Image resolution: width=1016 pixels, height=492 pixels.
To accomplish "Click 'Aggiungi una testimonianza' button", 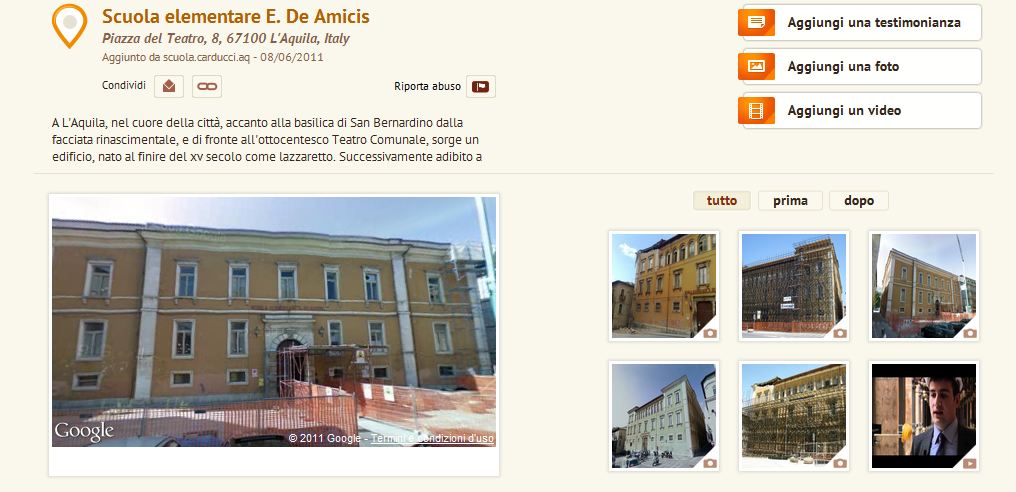I will tap(862, 23).
